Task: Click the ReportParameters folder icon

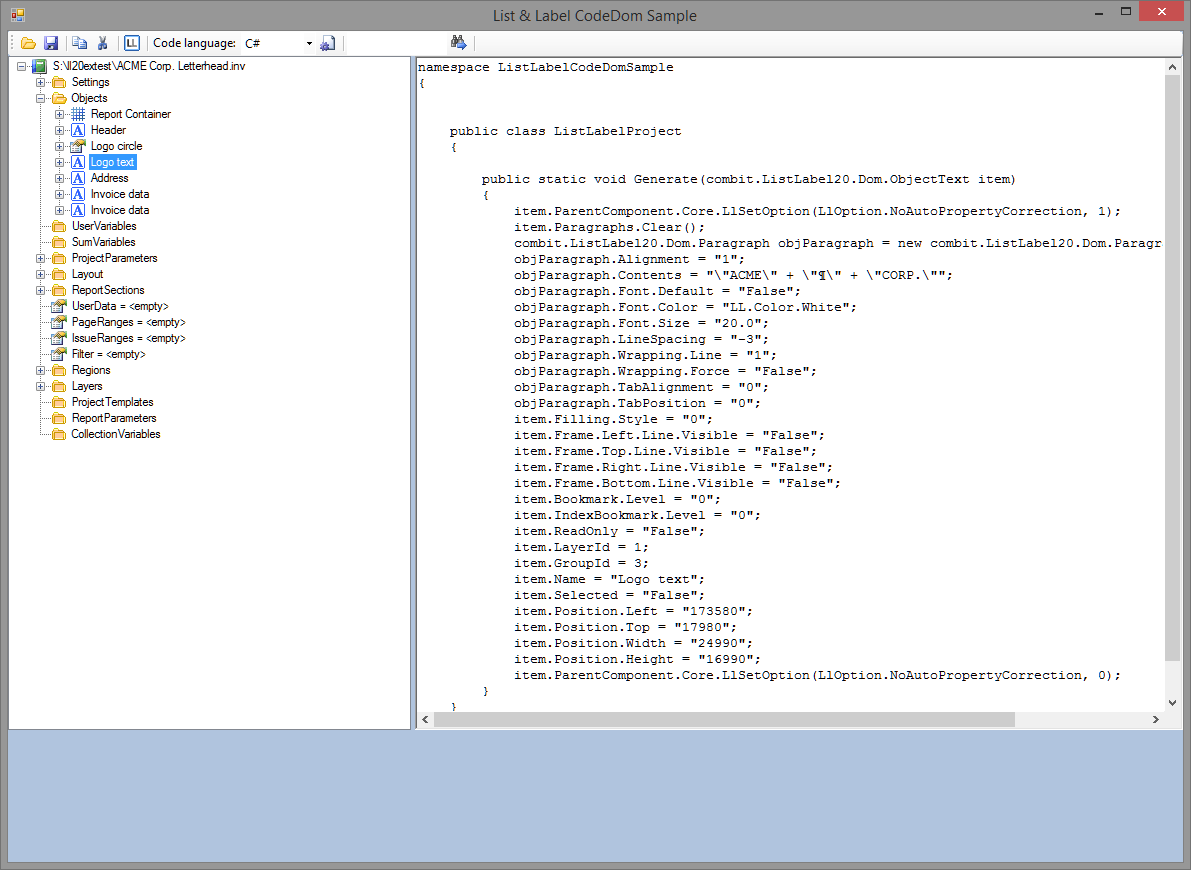Action: point(58,418)
